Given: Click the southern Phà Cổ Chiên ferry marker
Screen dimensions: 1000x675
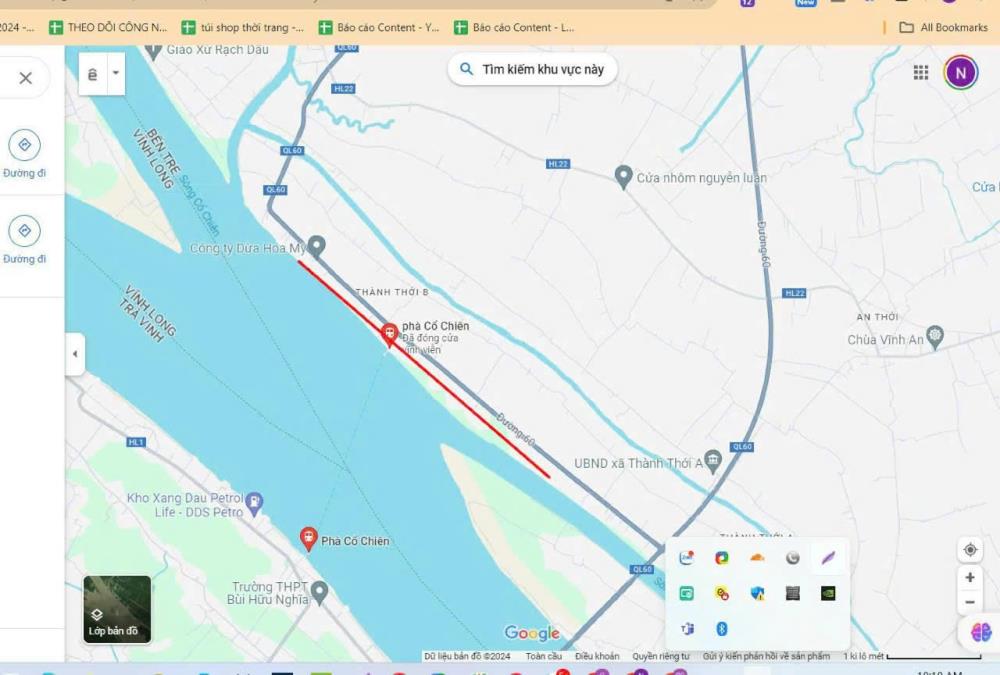Looking at the screenshot, I should click(x=309, y=539).
